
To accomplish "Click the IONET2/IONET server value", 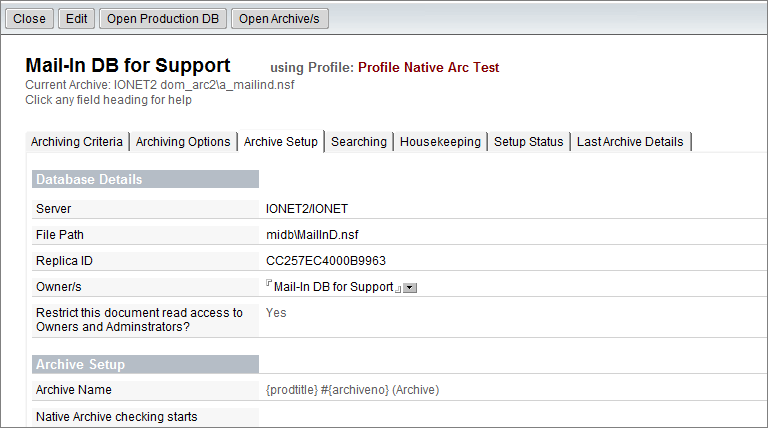I will (307, 209).
